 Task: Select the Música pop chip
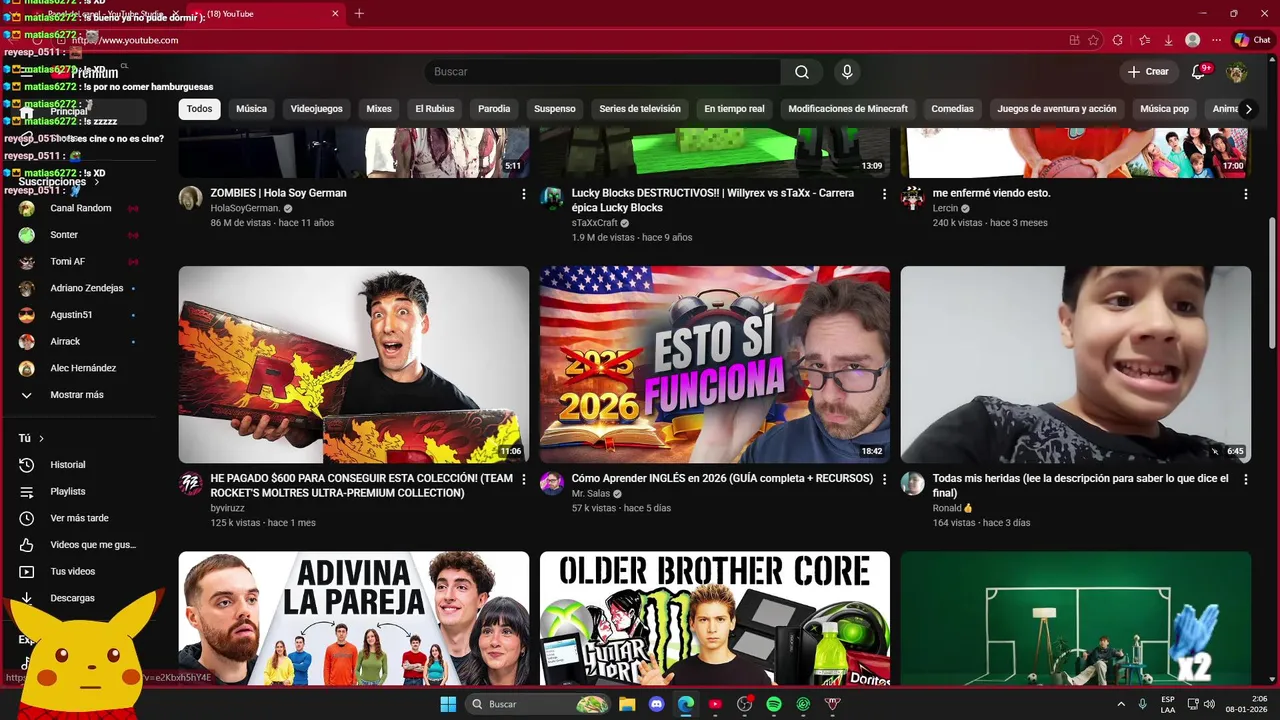click(1164, 109)
